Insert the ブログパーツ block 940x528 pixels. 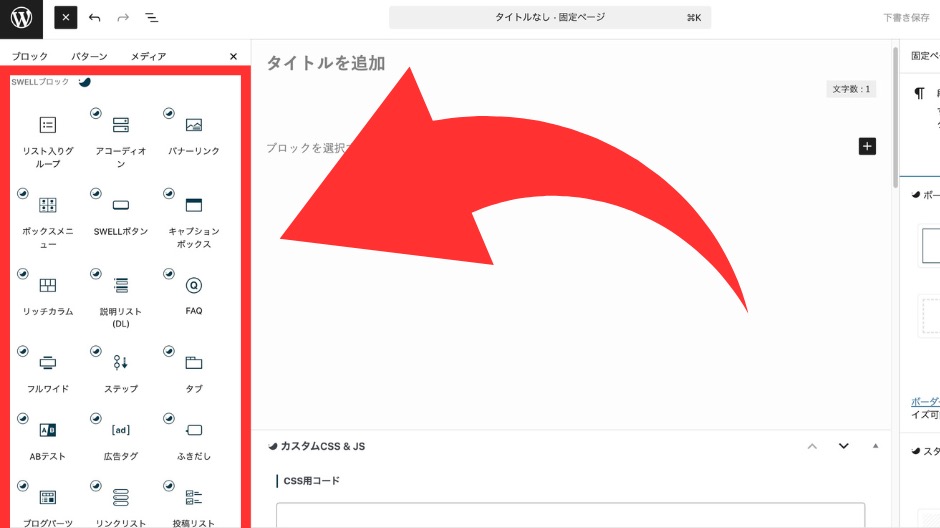48,505
